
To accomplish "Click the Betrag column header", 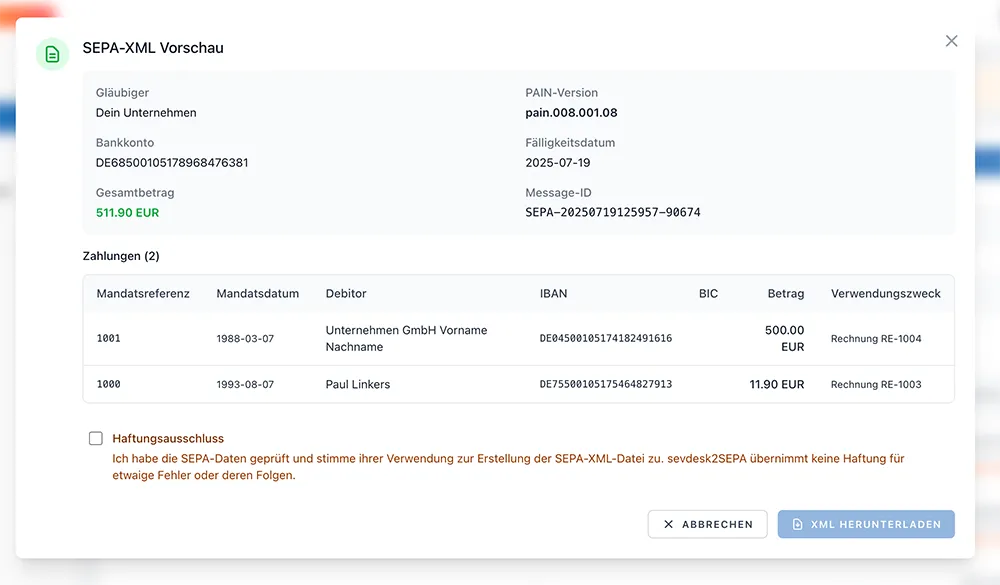I will click(x=785, y=294).
